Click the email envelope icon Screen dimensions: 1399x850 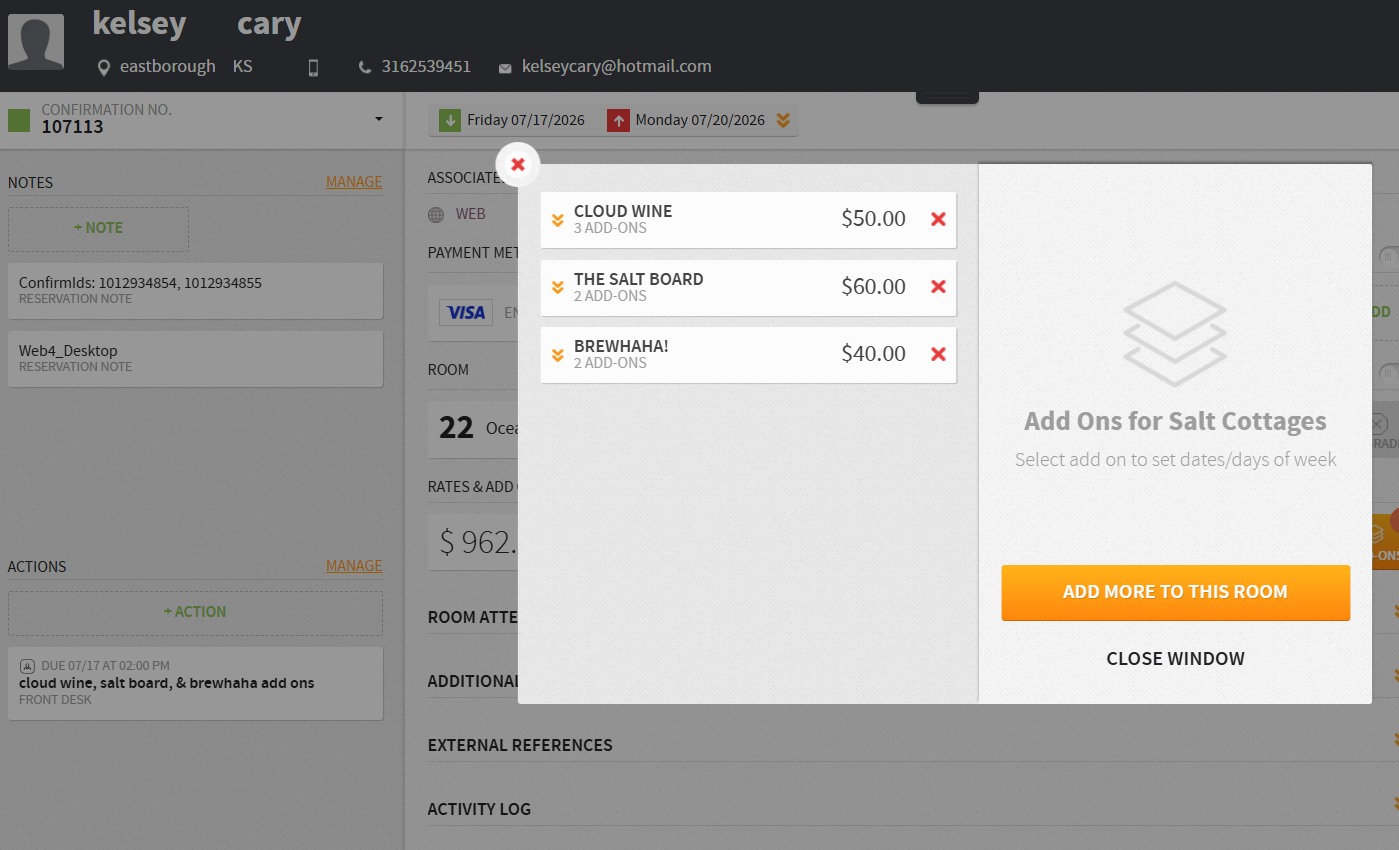[x=505, y=68]
